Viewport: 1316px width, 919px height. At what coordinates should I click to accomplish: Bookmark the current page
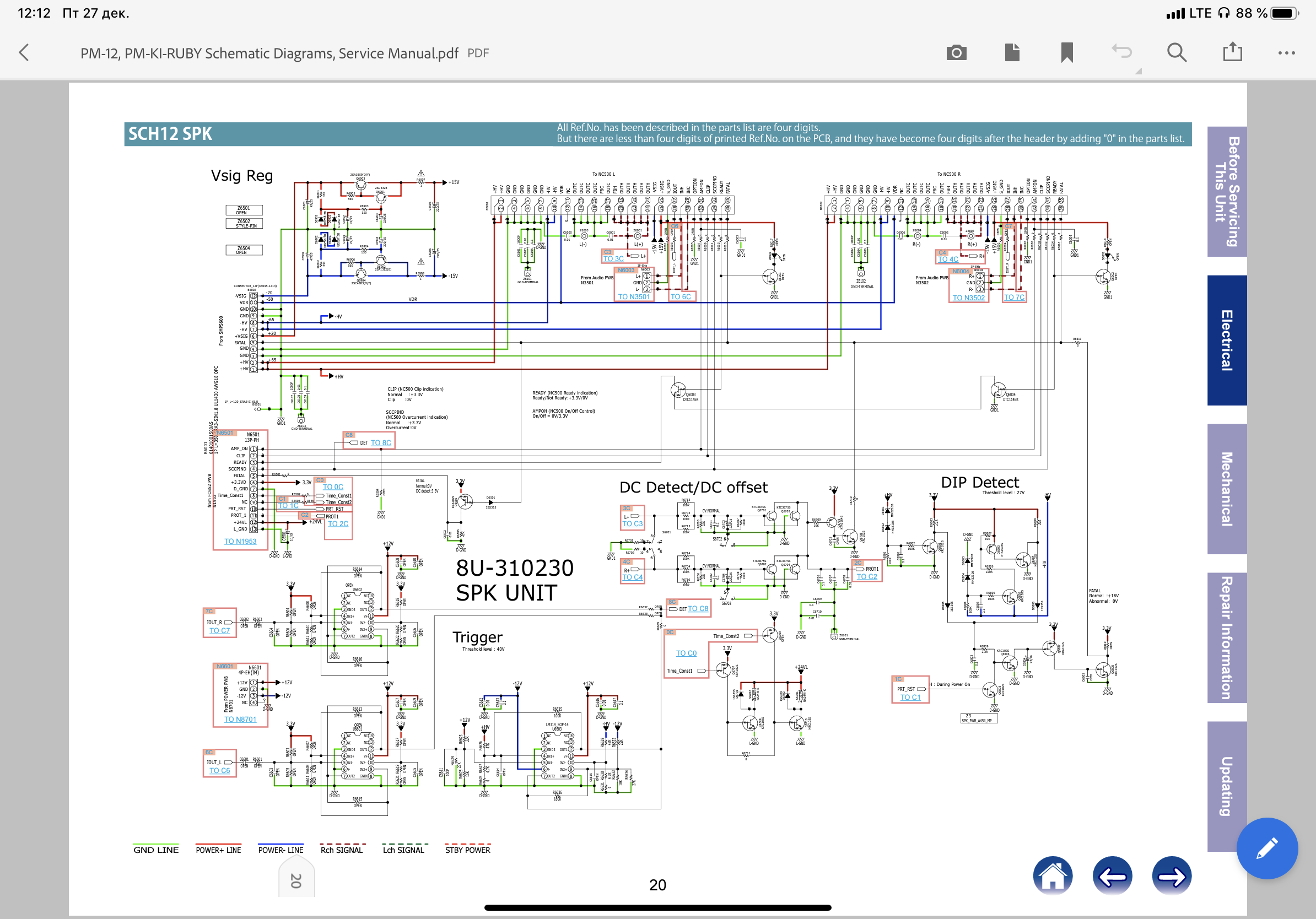click(x=1067, y=53)
